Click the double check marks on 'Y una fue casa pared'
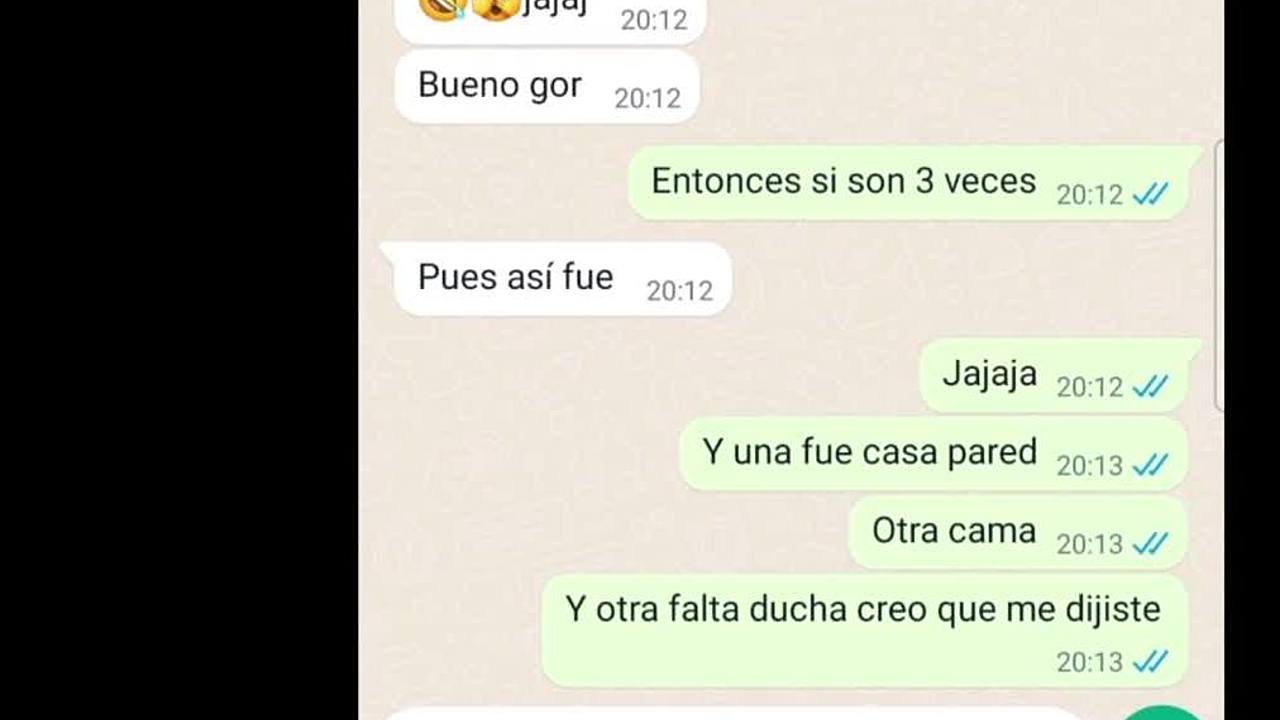The image size is (1280, 720). pos(1150,465)
